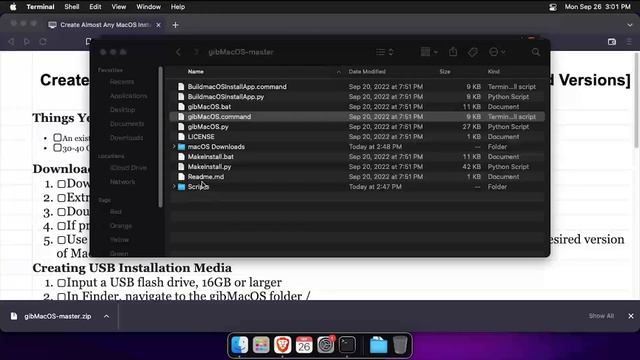The height and width of the screenshot is (360, 640).
Task: Open iCloud Drive in Finder sidebar
Action: tap(128, 168)
